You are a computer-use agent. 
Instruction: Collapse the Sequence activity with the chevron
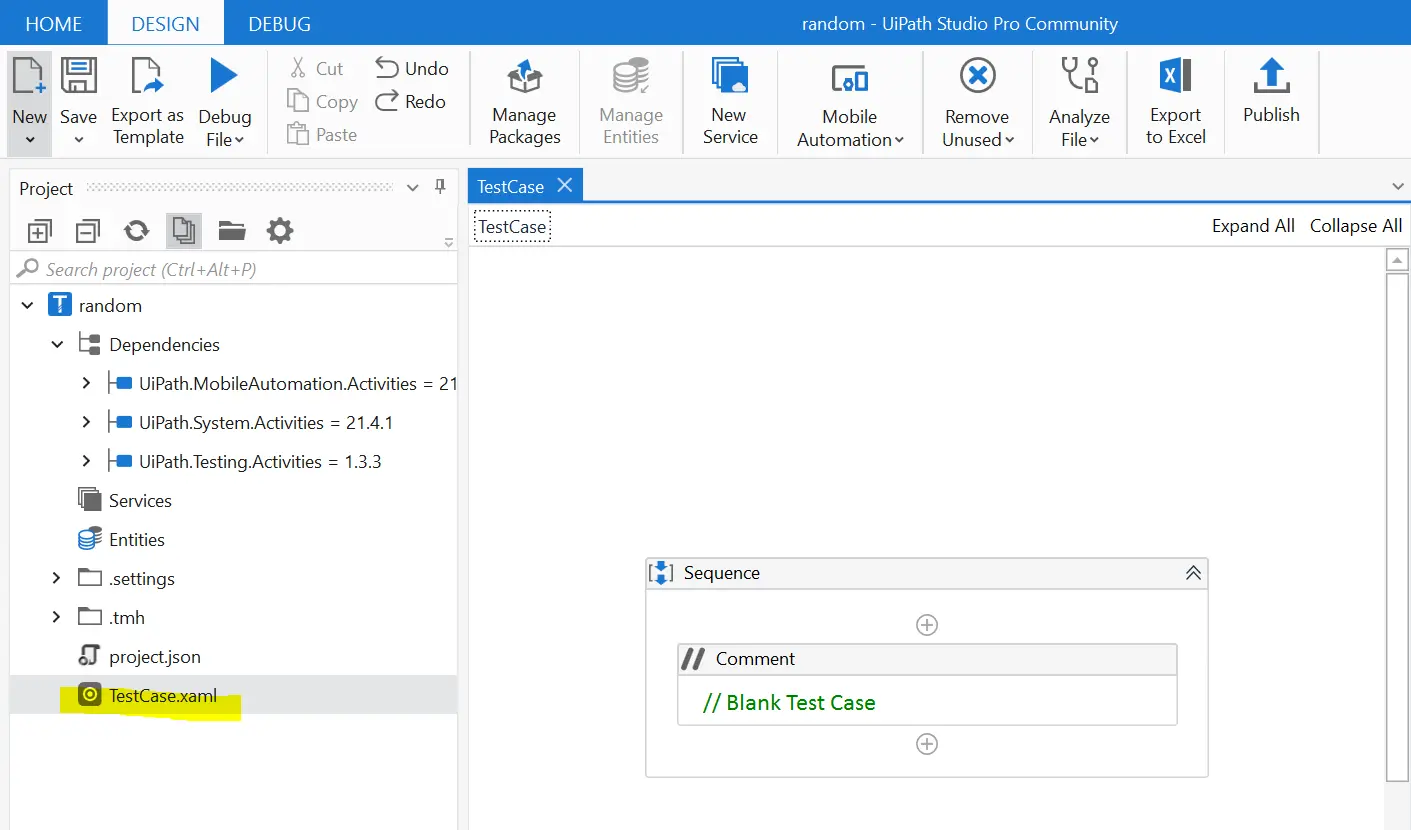click(x=1192, y=573)
